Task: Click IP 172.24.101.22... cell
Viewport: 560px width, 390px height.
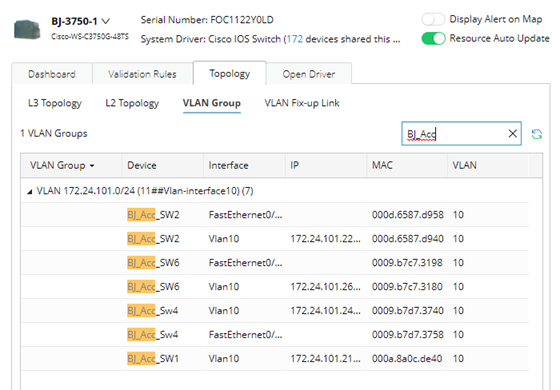Action: (x=325, y=239)
